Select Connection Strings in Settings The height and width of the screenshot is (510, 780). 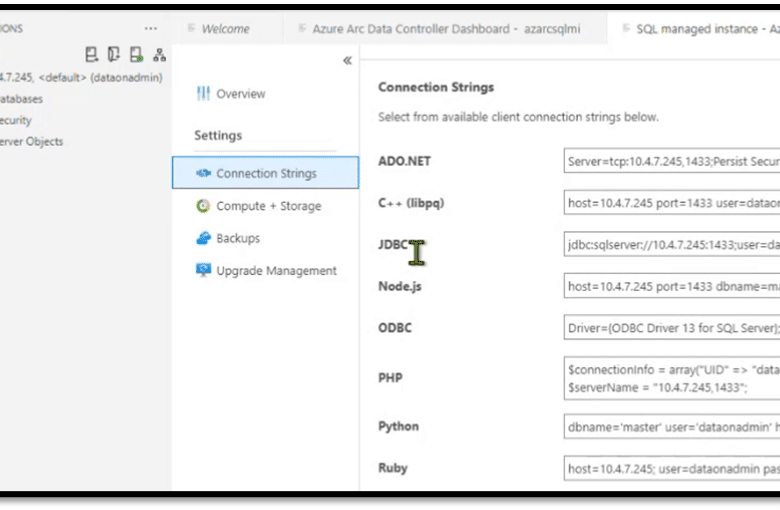pyautogui.click(x=265, y=173)
